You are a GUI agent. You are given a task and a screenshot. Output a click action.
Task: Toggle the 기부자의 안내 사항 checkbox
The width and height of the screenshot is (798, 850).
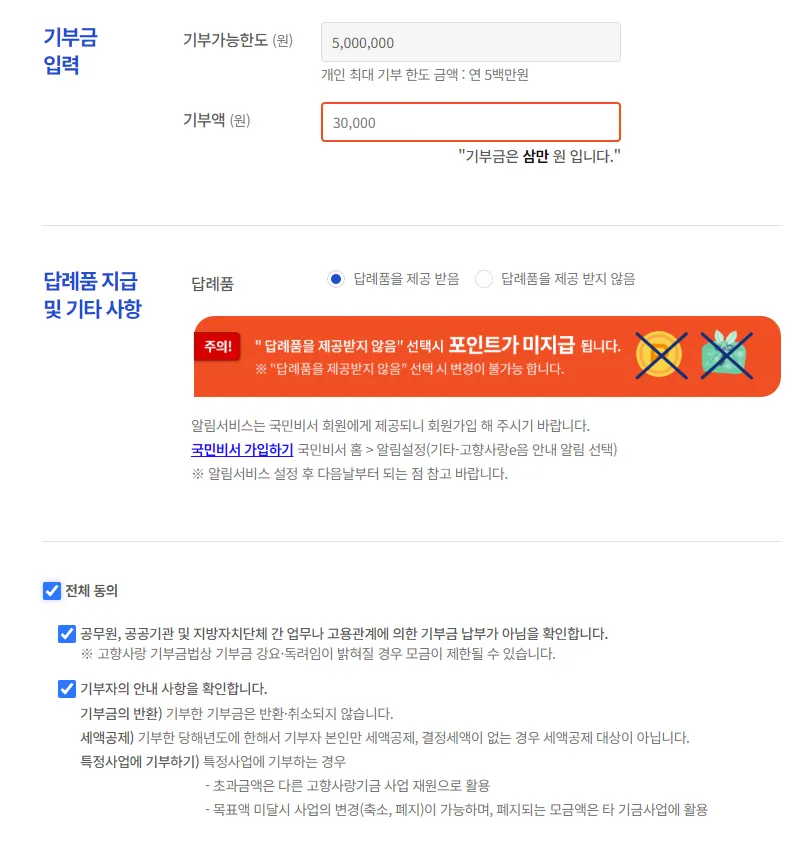(67, 689)
